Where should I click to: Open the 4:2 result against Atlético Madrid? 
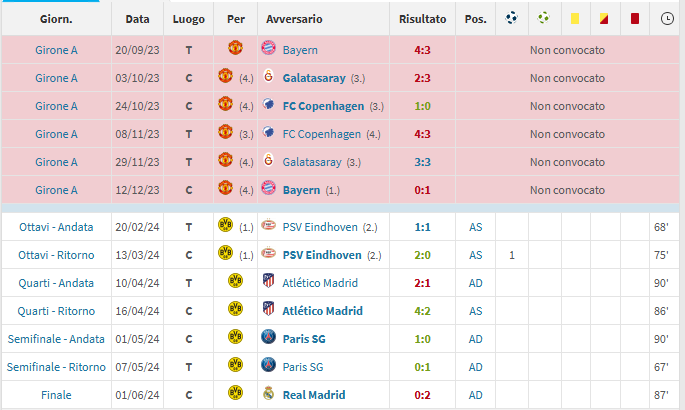(422, 311)
